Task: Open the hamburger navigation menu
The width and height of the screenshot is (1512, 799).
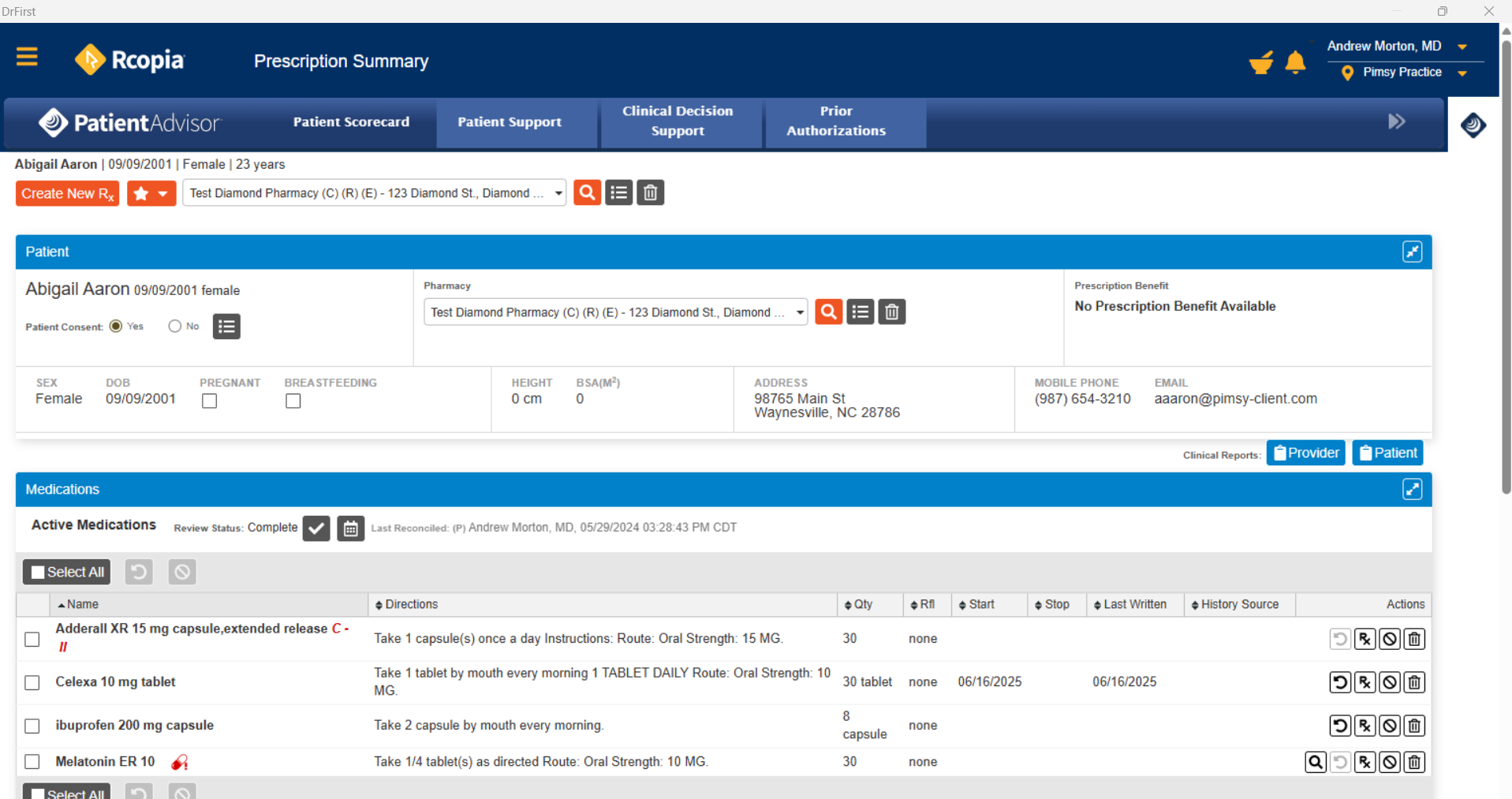Action: tap(27, 57)
